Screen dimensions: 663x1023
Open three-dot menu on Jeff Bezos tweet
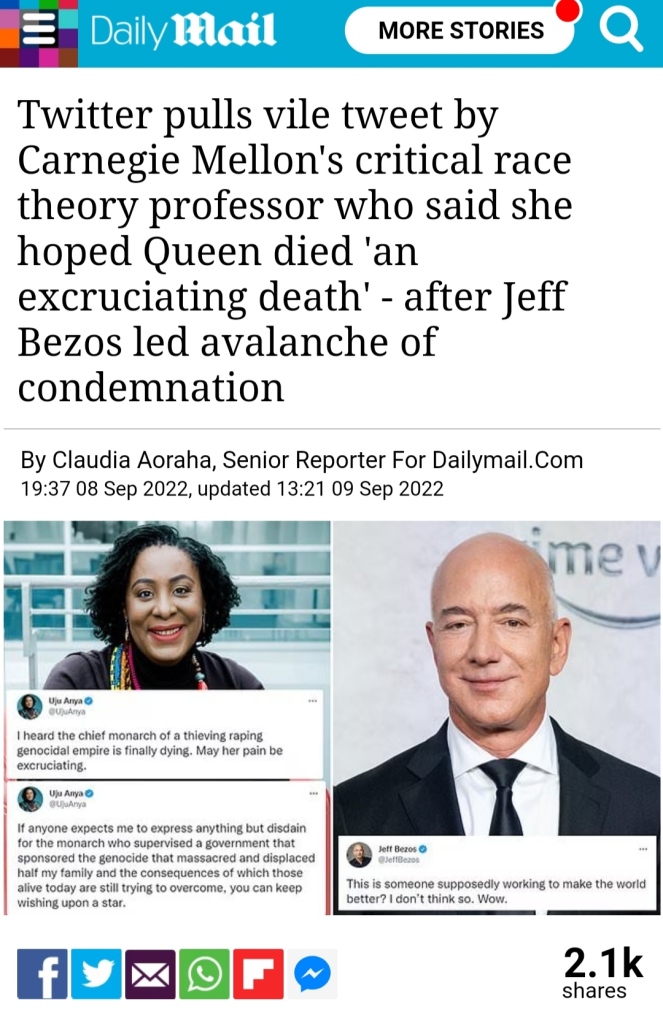click(643, 849)
